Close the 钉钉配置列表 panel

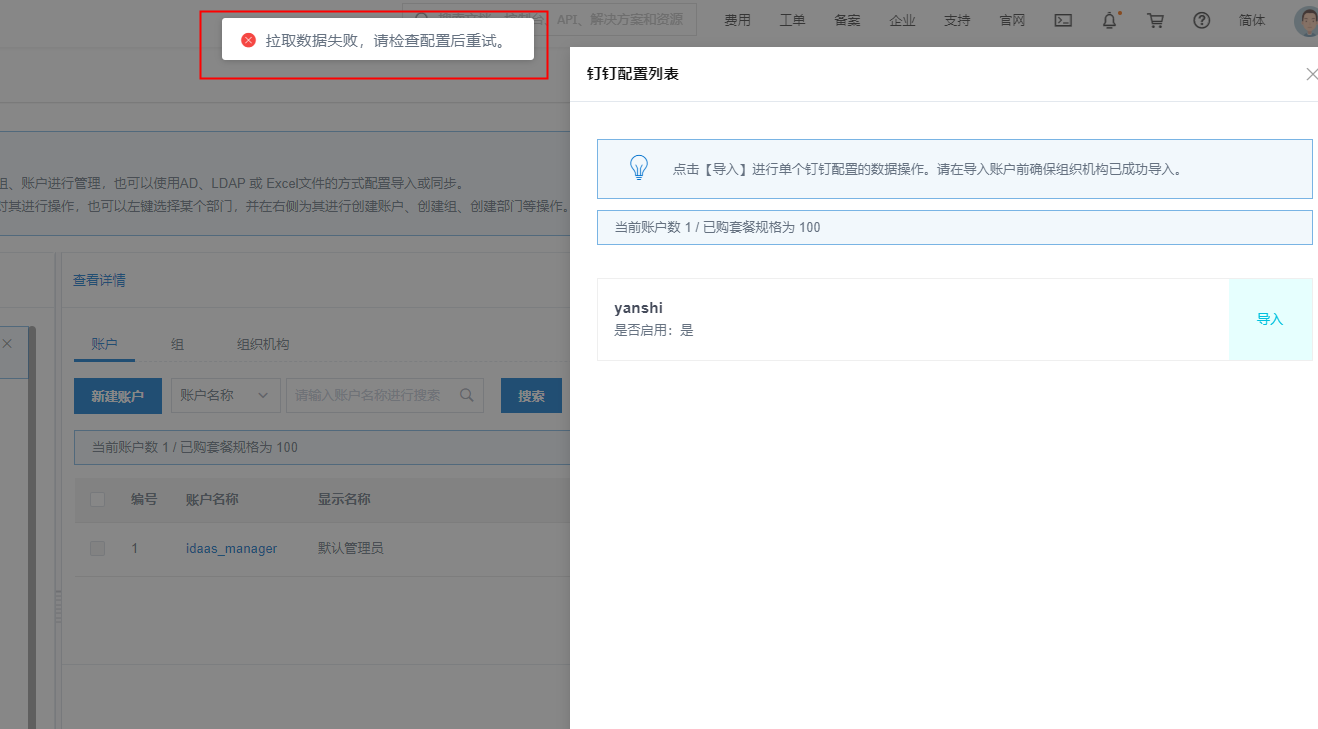(x=1311, y=74)
